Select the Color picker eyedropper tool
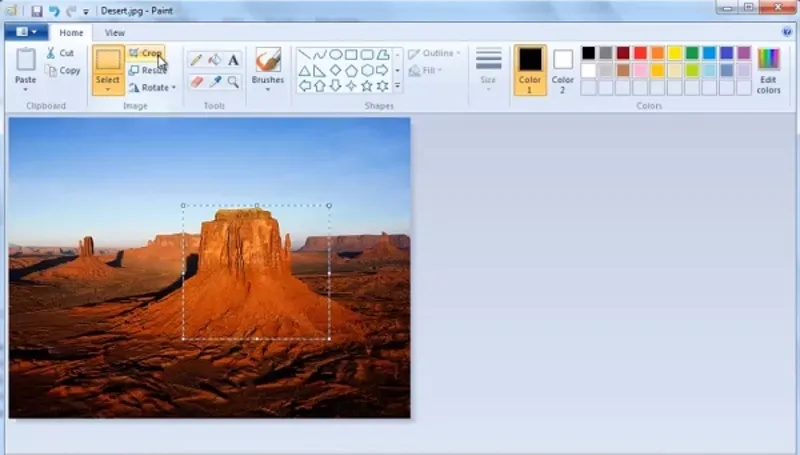Screen dimensions: 800x455 [215, 82]
